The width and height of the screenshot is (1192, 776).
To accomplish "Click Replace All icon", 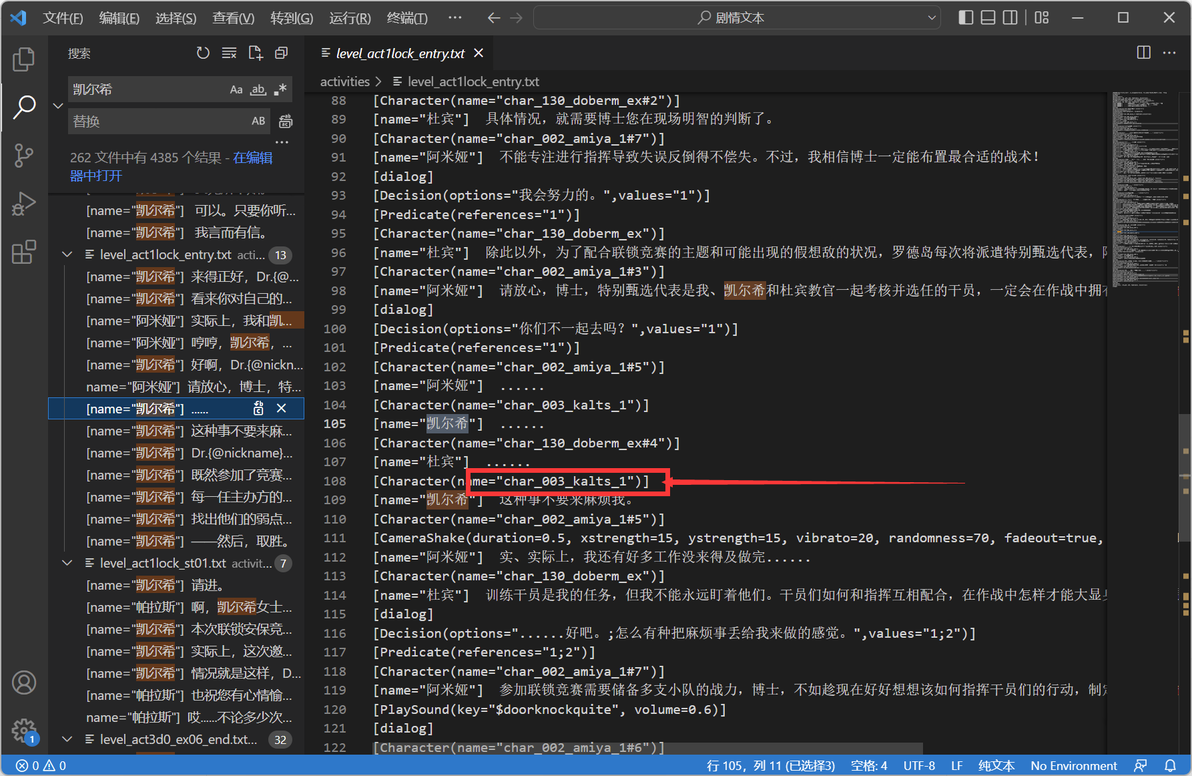I will pos(286,122).
